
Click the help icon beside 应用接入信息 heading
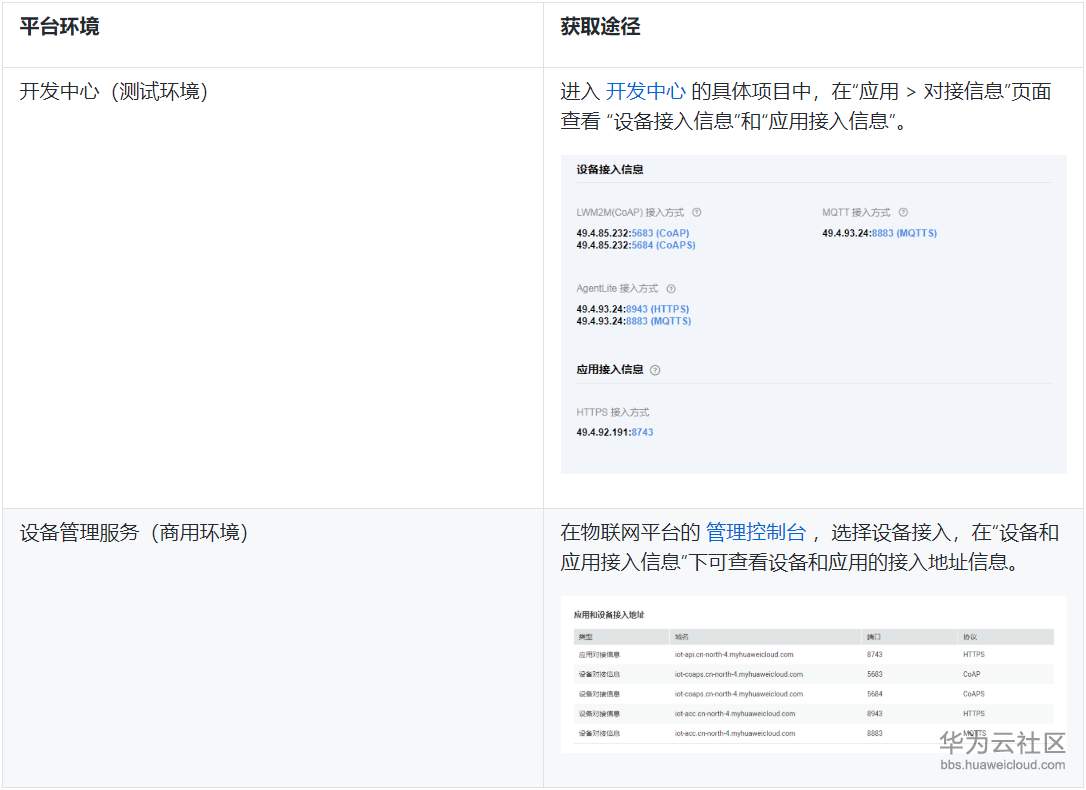point(655,370)
